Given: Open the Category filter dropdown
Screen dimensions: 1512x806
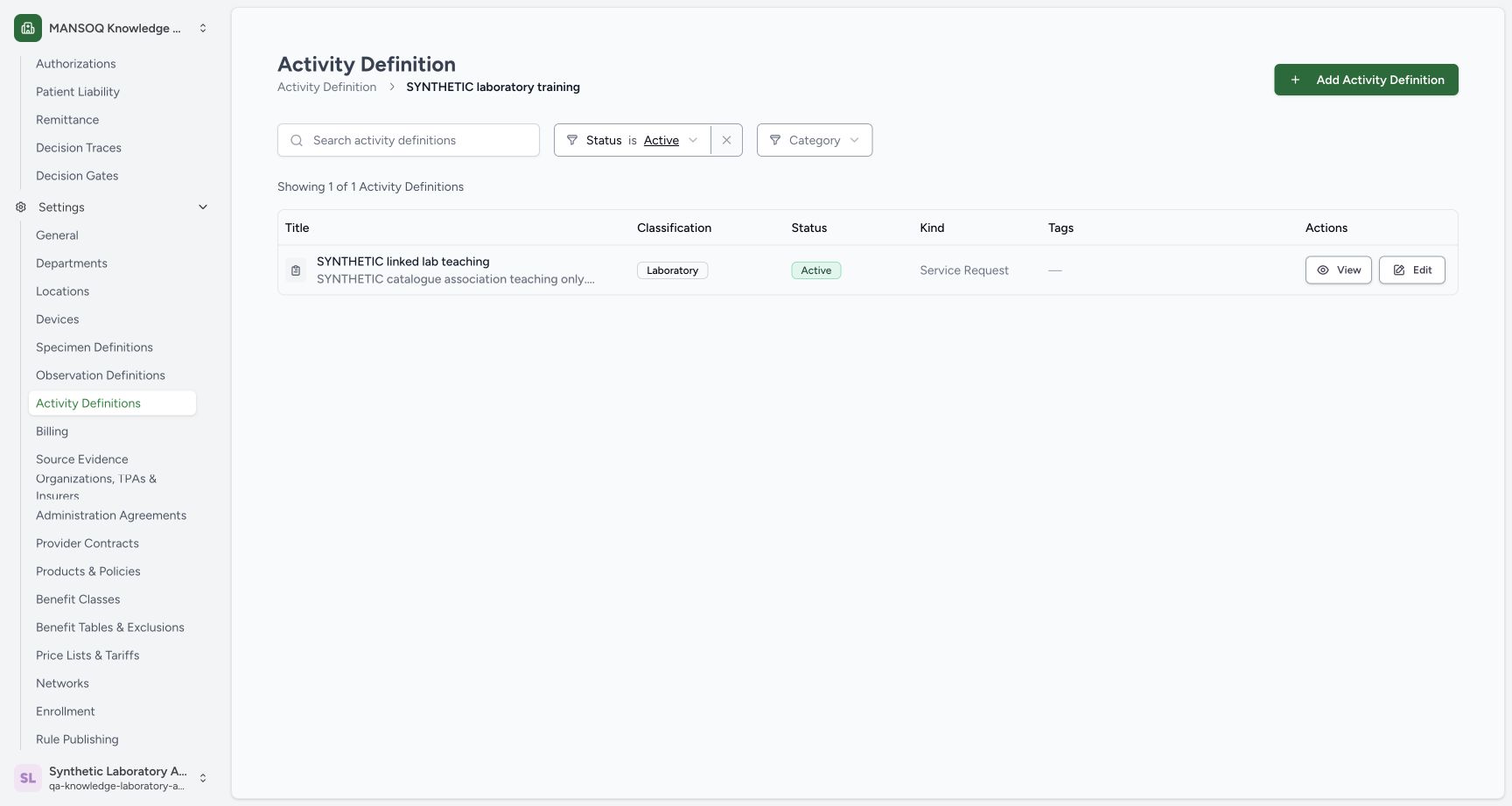Looking at the screenshot, I should (x=815, y=140).
